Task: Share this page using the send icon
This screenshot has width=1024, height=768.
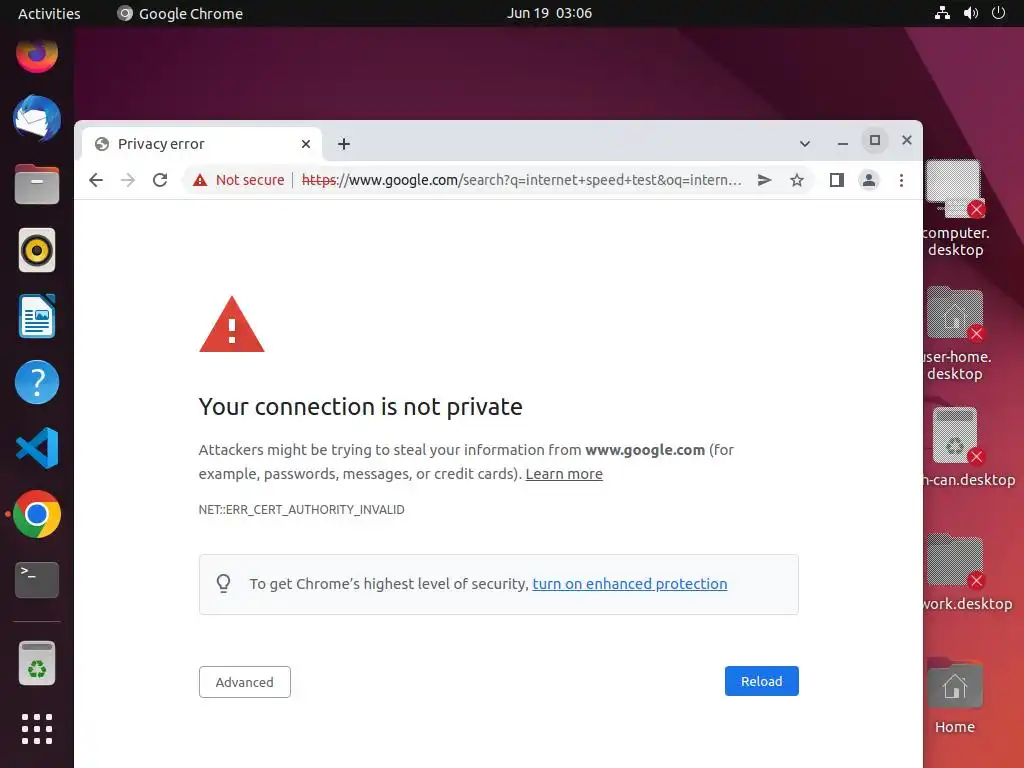Action: [764, 180]
